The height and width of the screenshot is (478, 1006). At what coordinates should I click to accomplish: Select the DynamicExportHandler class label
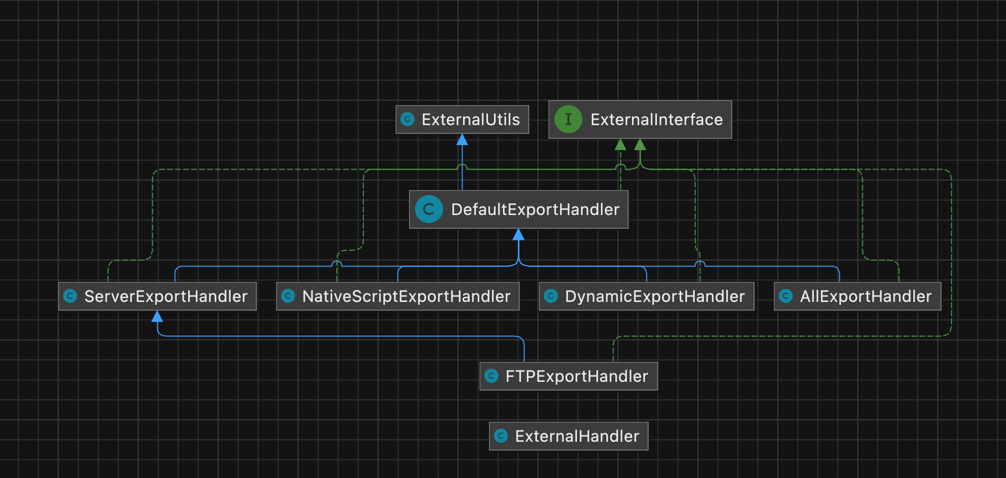(654, 296)
